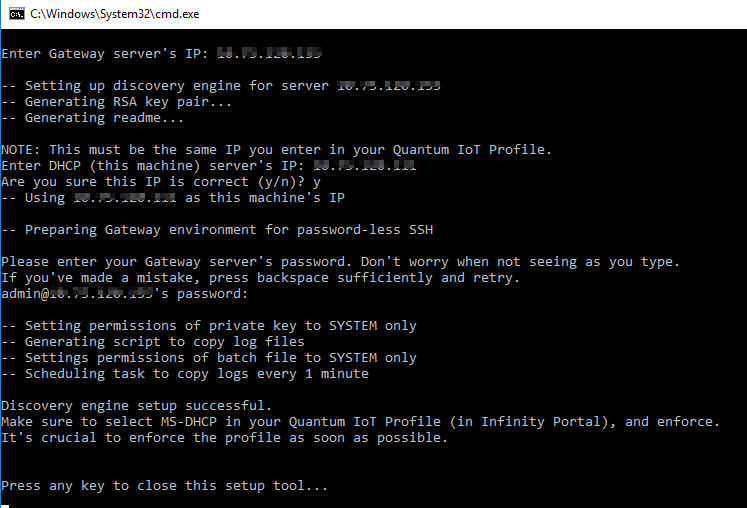Click the blurred IP after "Enter DHCP (this machine) server's IP:"
The image size is (747, 508).
(x=364, y=165)
